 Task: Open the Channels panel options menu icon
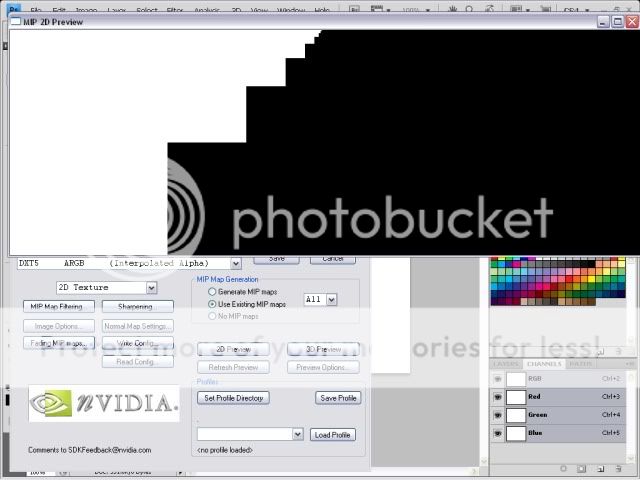630,364
